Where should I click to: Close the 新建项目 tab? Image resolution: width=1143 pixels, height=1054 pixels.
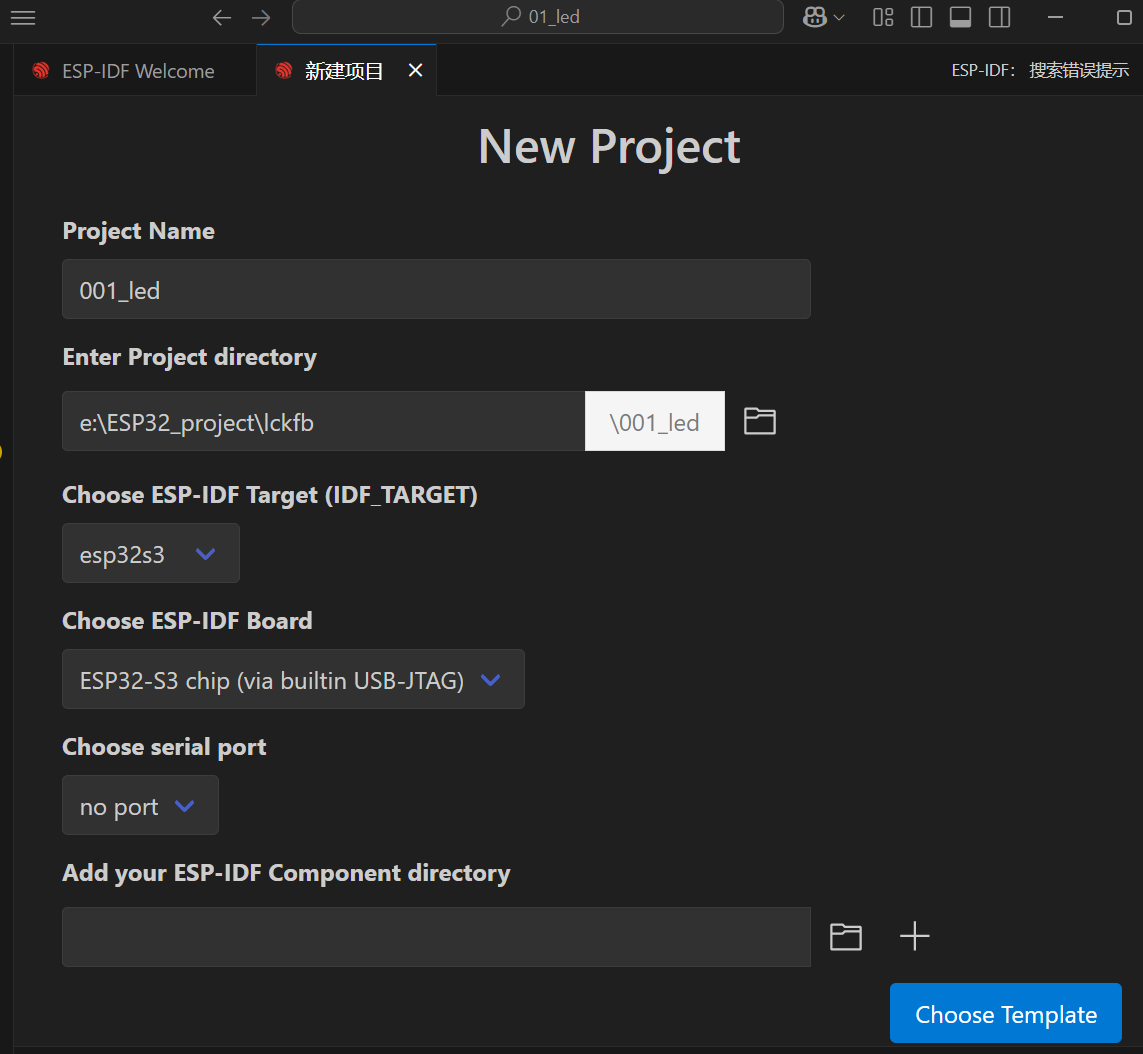pyautogui.click(x=416, y=70)
